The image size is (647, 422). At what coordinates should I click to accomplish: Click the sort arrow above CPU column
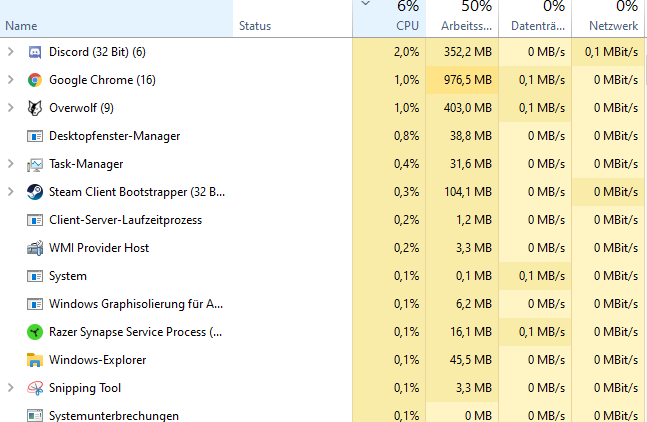pyautogui.click(x=366, y=4)
